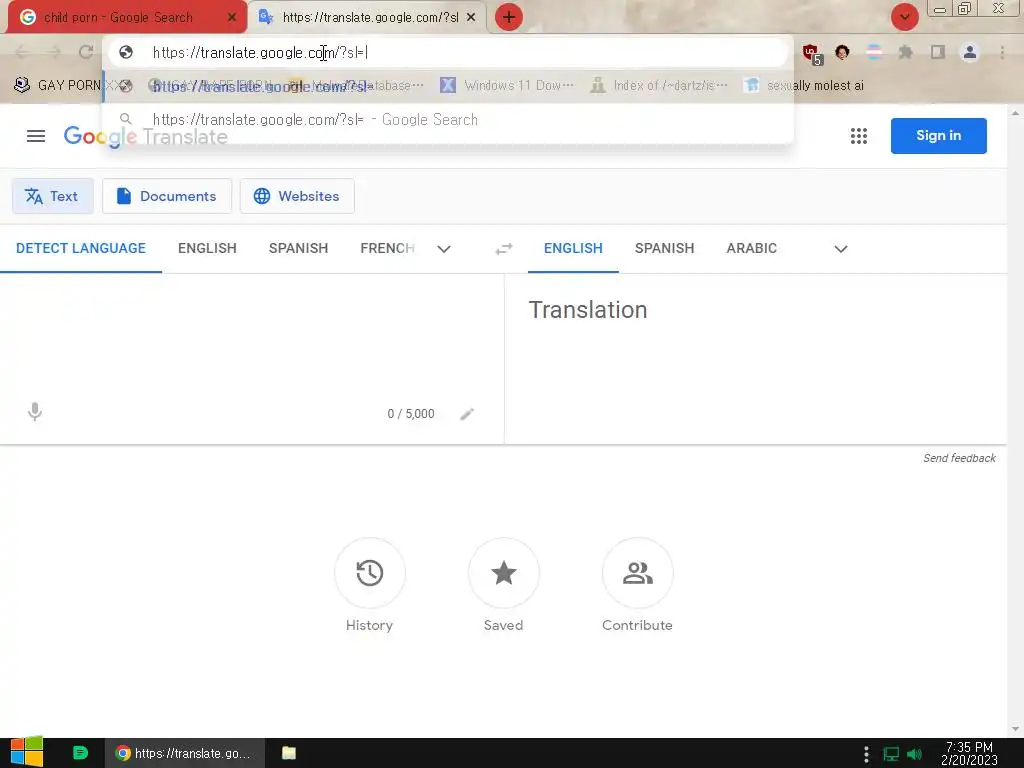The image size is (1024, 768).
Task: Open the taskbar clock showing 7:35 PM
Action: (969, 754)
